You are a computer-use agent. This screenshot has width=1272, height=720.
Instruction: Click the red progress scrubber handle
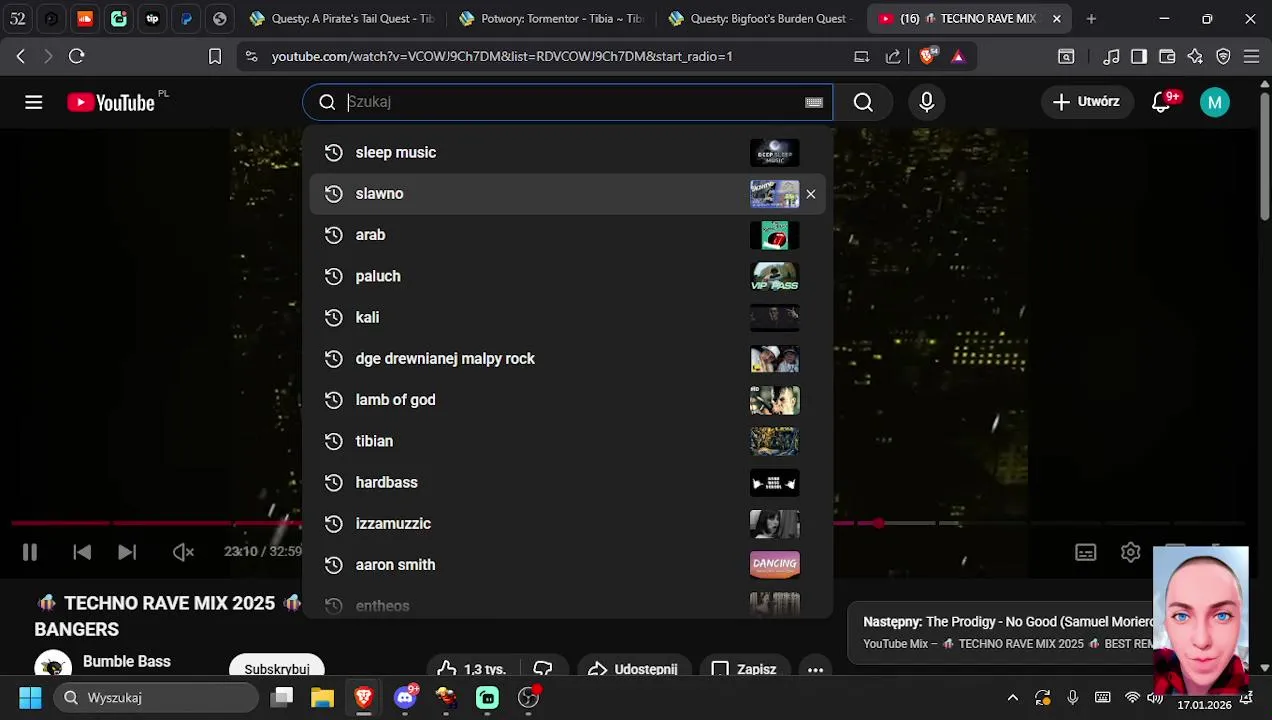click(x=878, y=523)
